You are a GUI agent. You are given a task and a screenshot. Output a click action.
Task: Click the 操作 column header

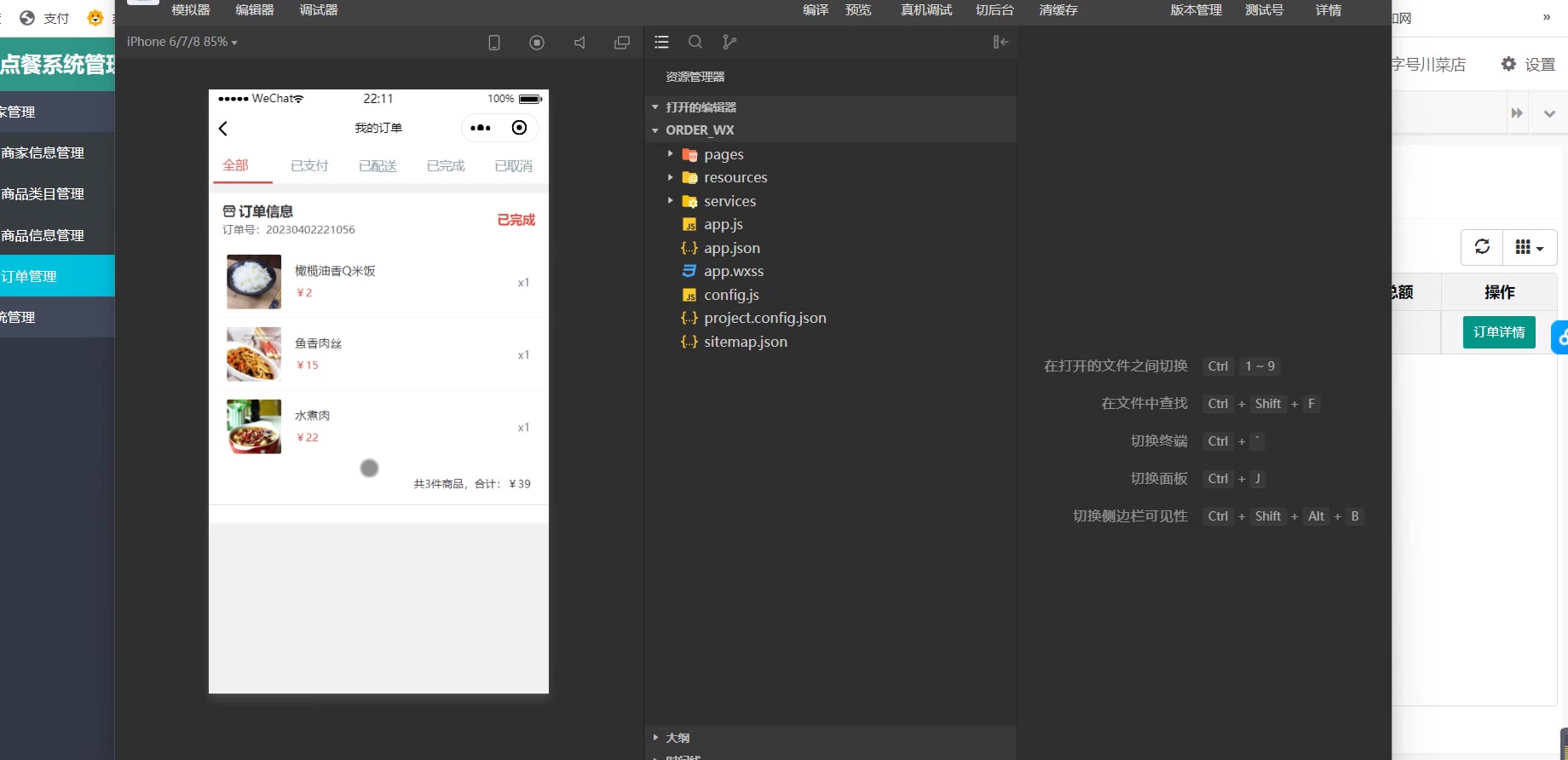(1499, 292)
